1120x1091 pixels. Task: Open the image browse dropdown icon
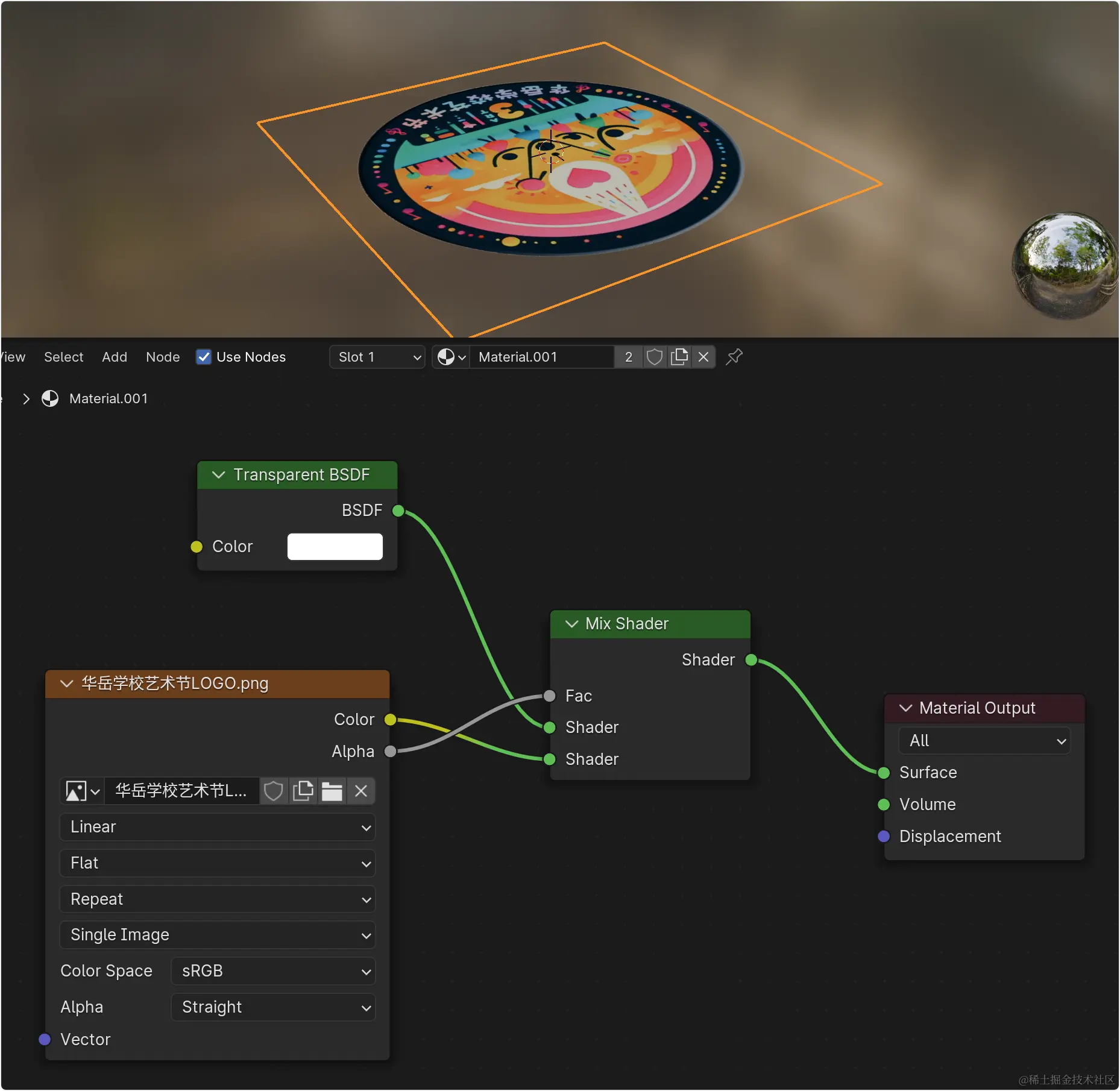click(83, 791)
